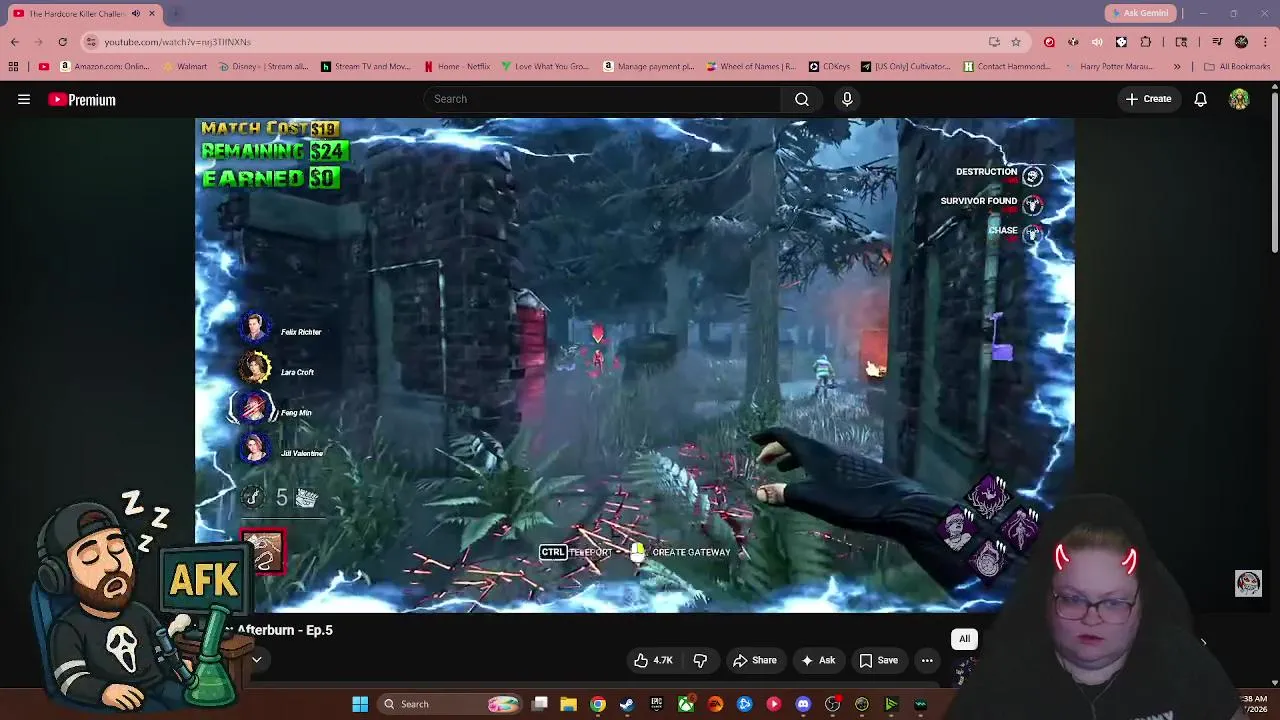Image resolution: width=1280 pixels, height=720 pixels.
Task: Open Wheel of Names bookmark
Action: pos(750,67)
